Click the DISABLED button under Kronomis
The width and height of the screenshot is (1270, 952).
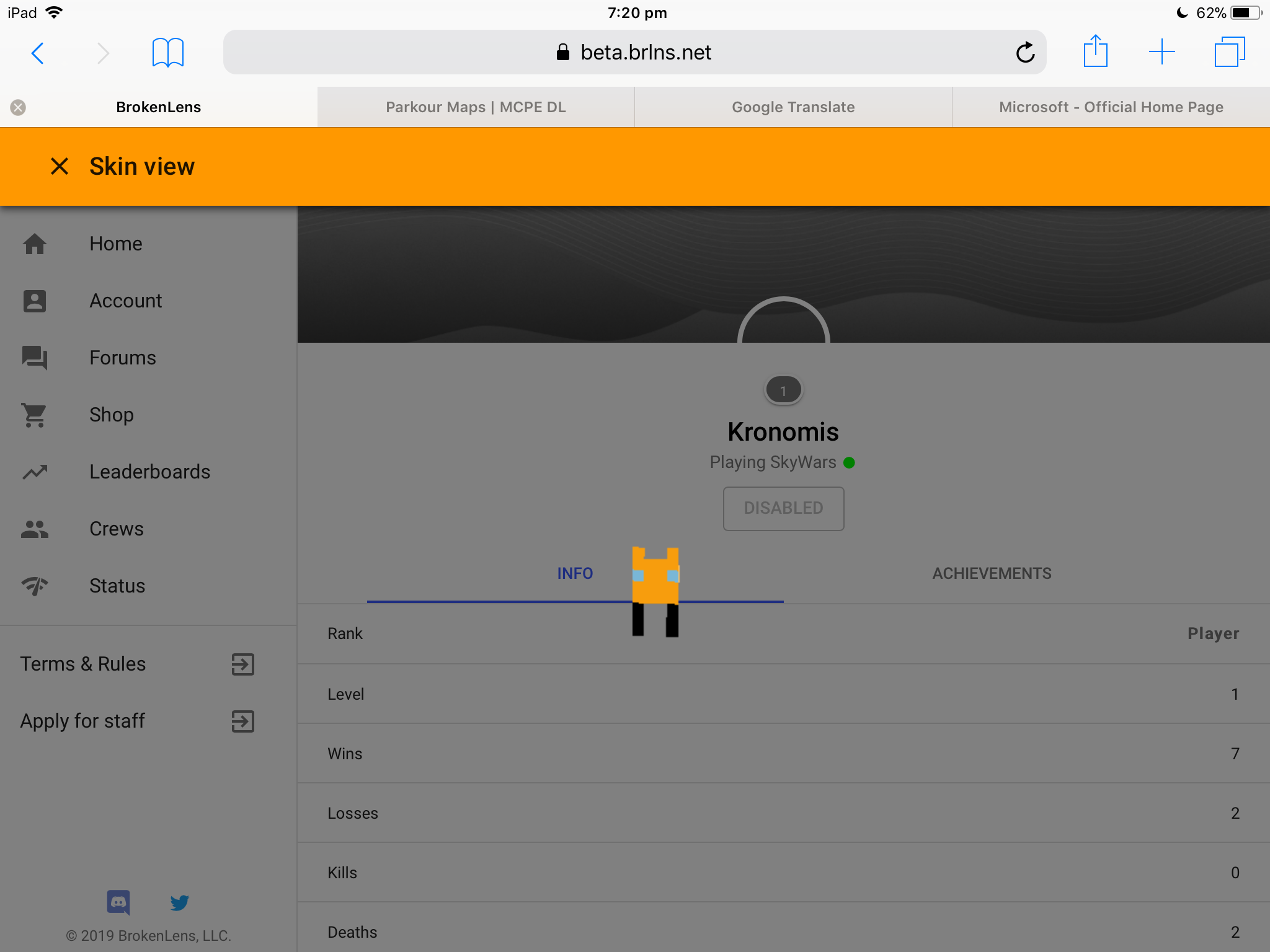(x=783, y=508)
